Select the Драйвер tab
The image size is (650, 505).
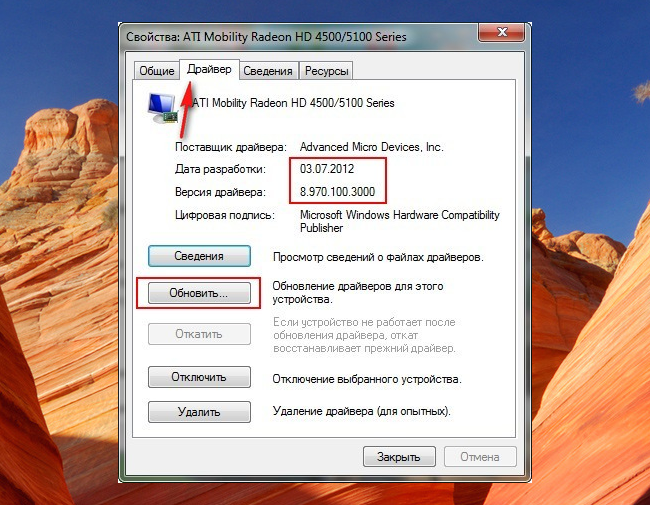(209, 69)
